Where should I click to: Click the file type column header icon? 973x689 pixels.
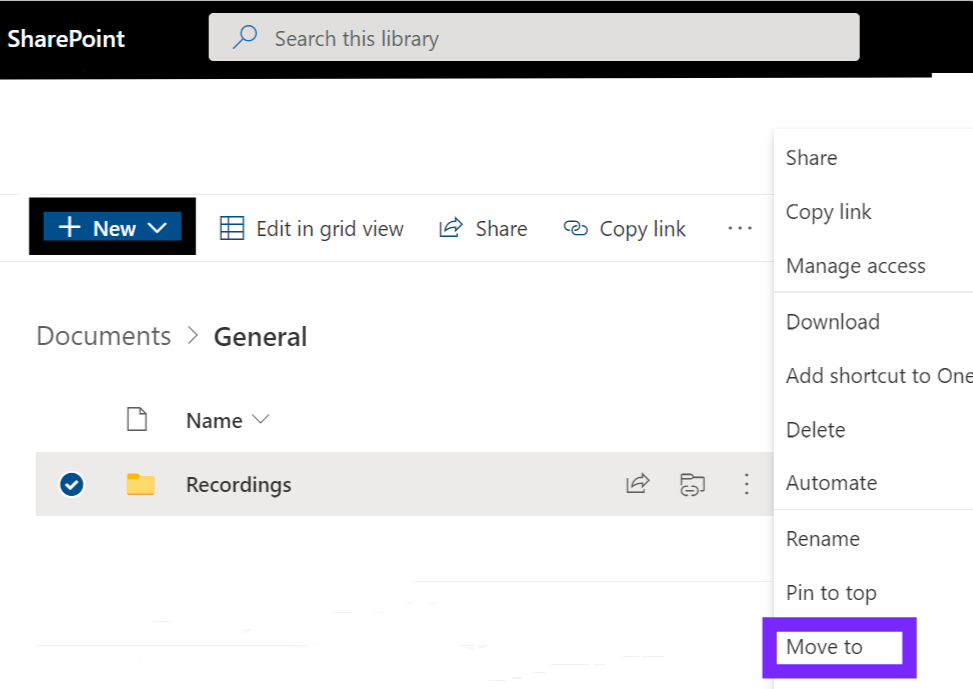137,420
